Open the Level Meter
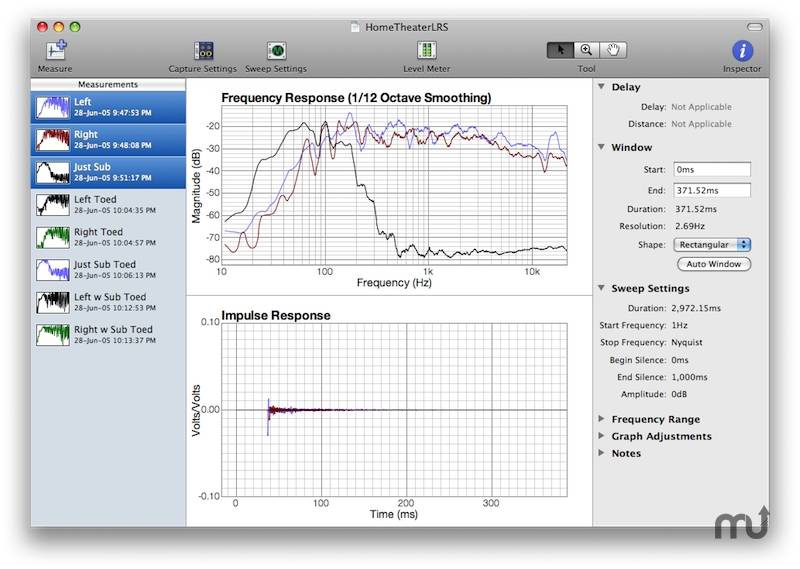This screenshot has height=569, width=800. (x=427, y=51)
